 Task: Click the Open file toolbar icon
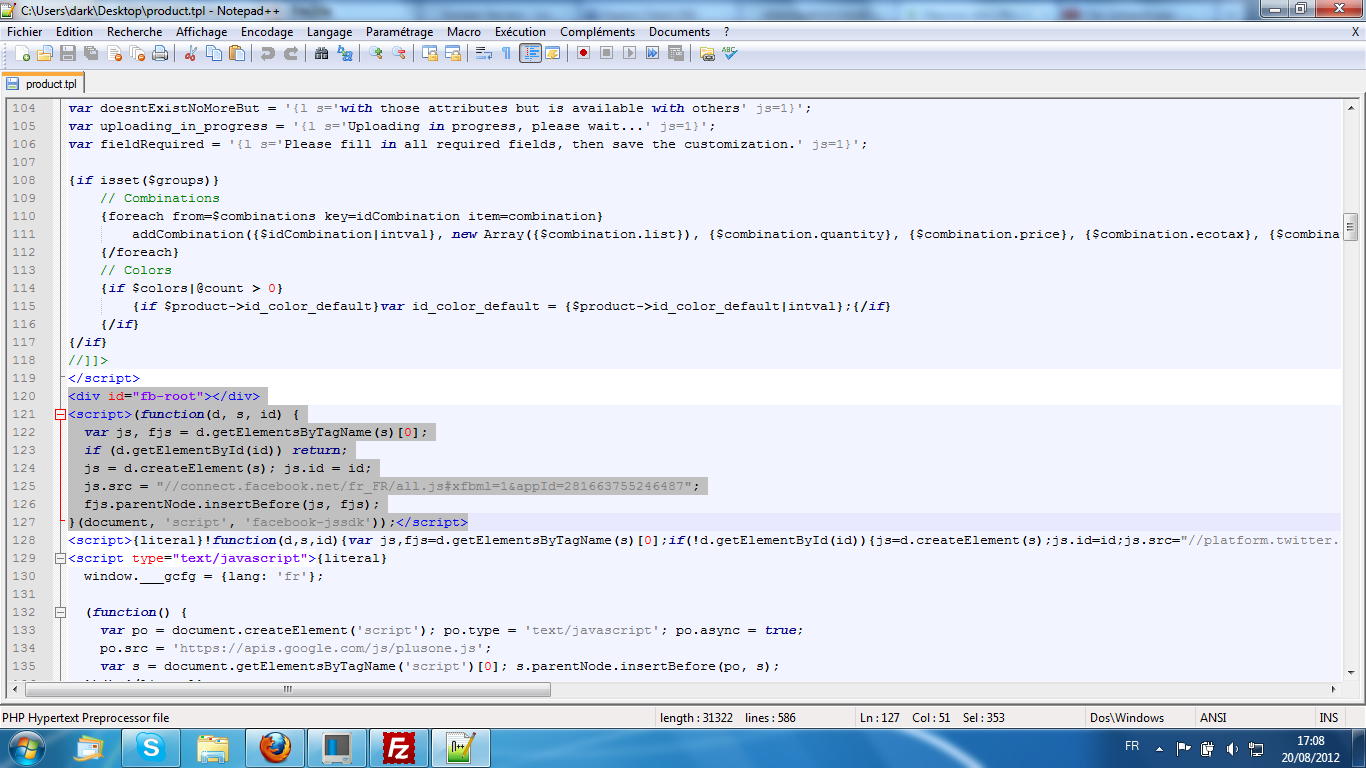(x=45, y=53)
